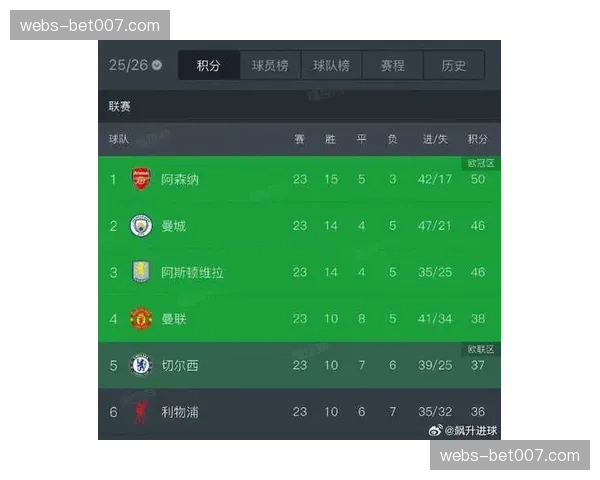Click the Aston Villa club crest

[x=141, y=272]
